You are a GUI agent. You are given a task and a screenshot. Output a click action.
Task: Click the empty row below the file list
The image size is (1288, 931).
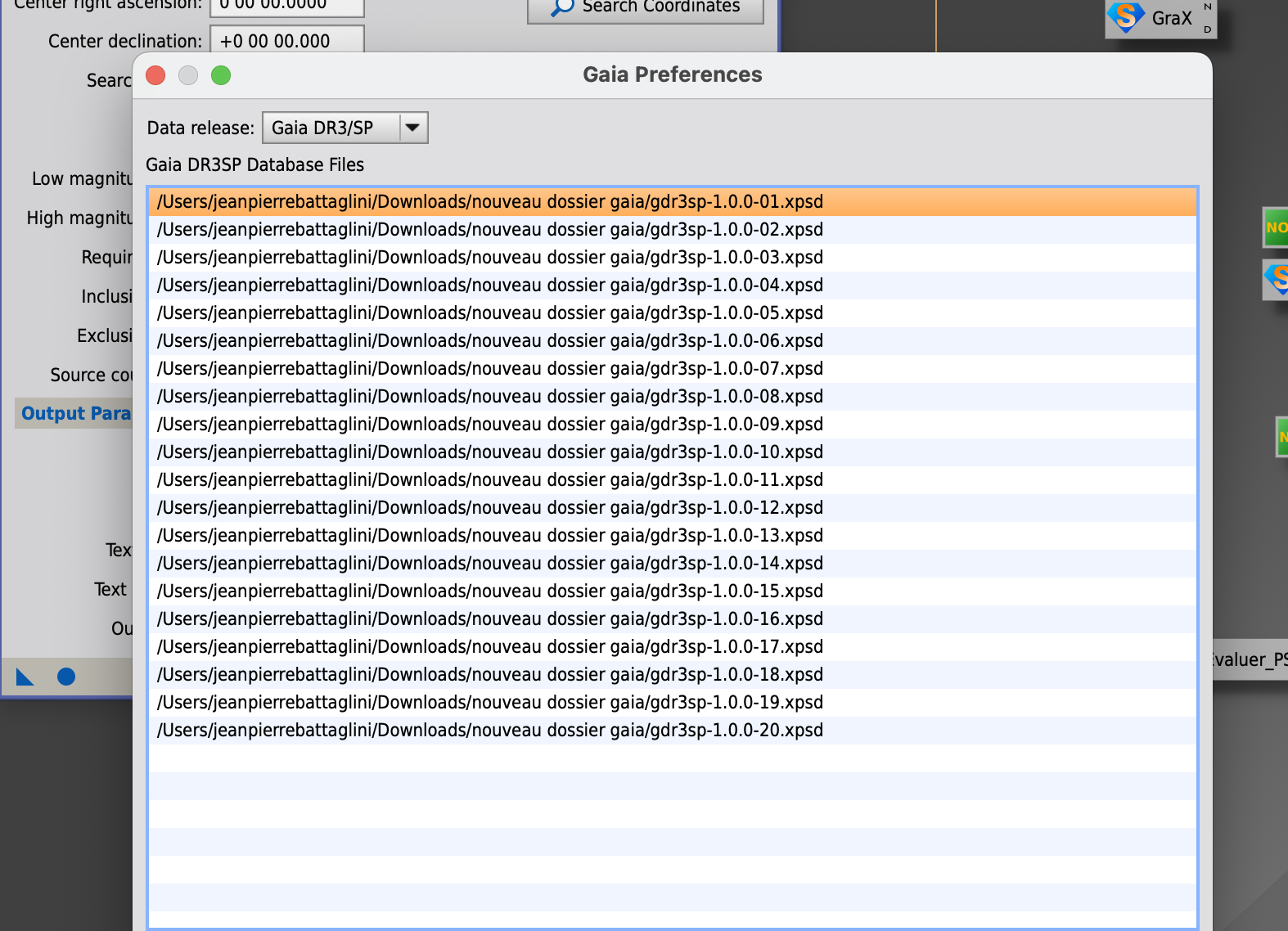[672, 758]
